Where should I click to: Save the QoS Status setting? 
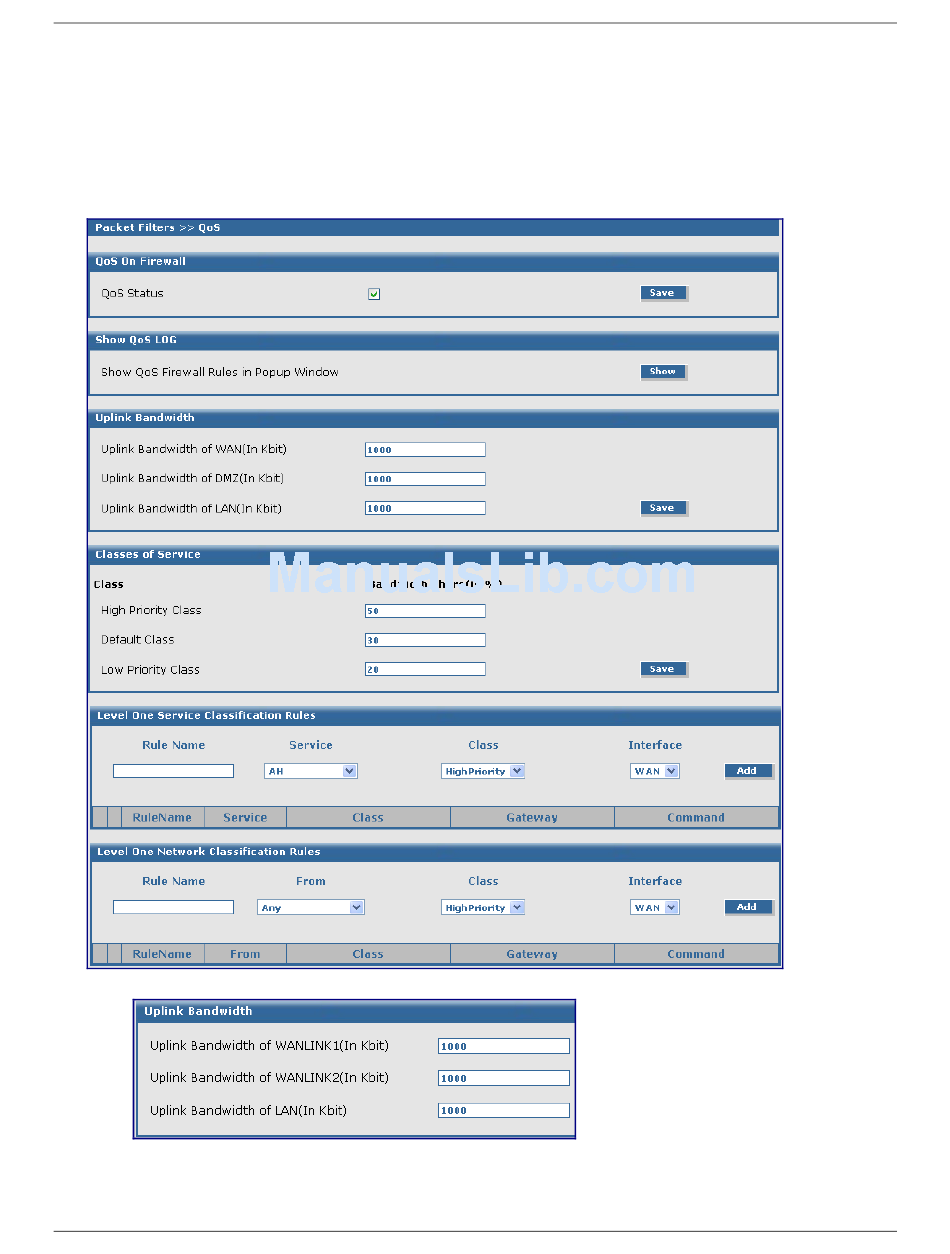(x=662, y=293)
